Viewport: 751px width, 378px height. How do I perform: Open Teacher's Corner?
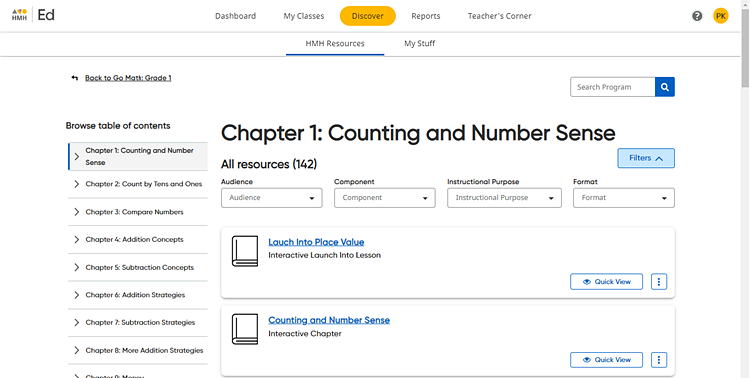(500, 16)
